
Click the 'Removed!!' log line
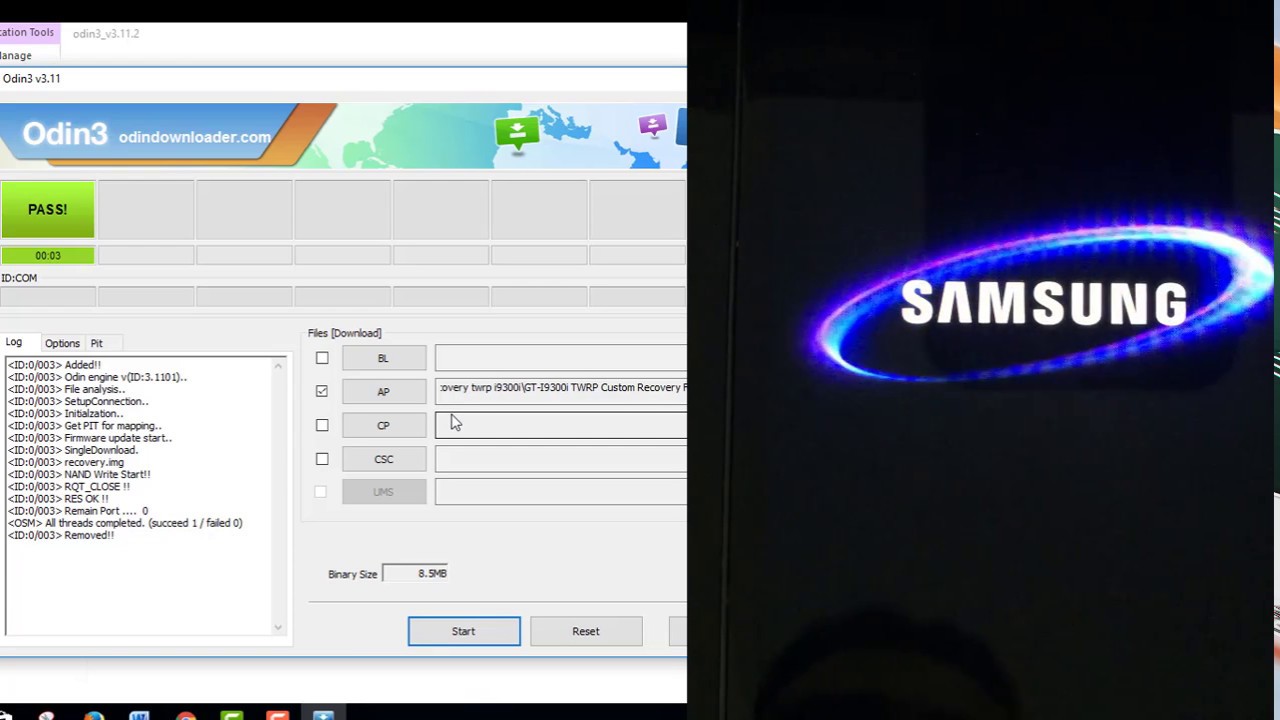[x=61, y=535]
